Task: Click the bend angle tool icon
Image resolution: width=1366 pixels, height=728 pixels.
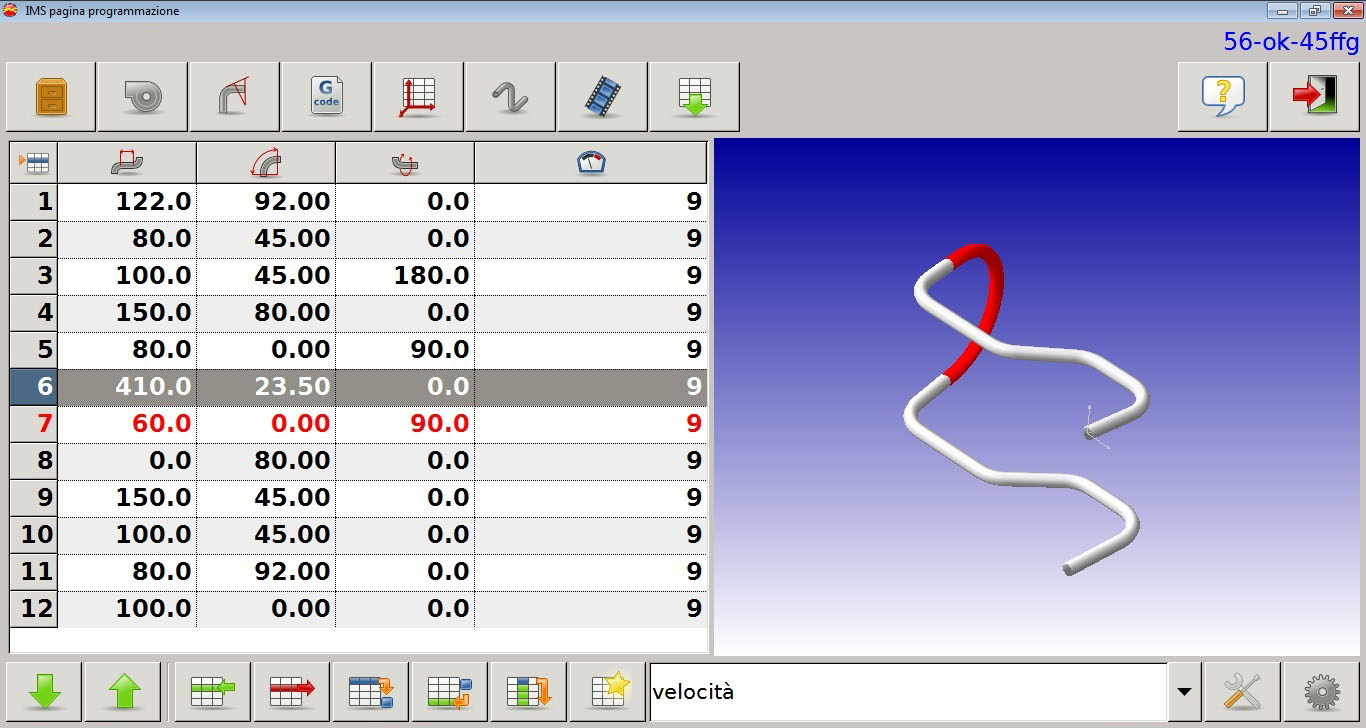Action: click(x=234, y=97)
